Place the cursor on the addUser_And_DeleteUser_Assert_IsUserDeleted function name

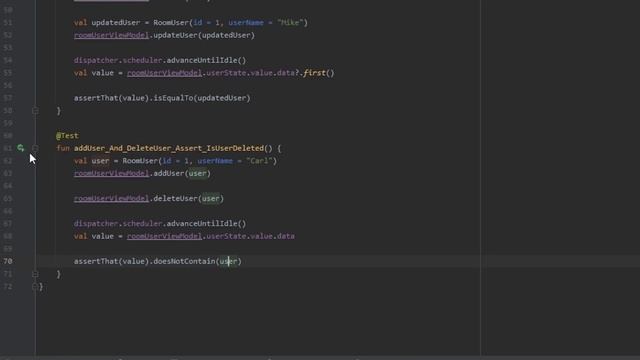pos(169,148)
